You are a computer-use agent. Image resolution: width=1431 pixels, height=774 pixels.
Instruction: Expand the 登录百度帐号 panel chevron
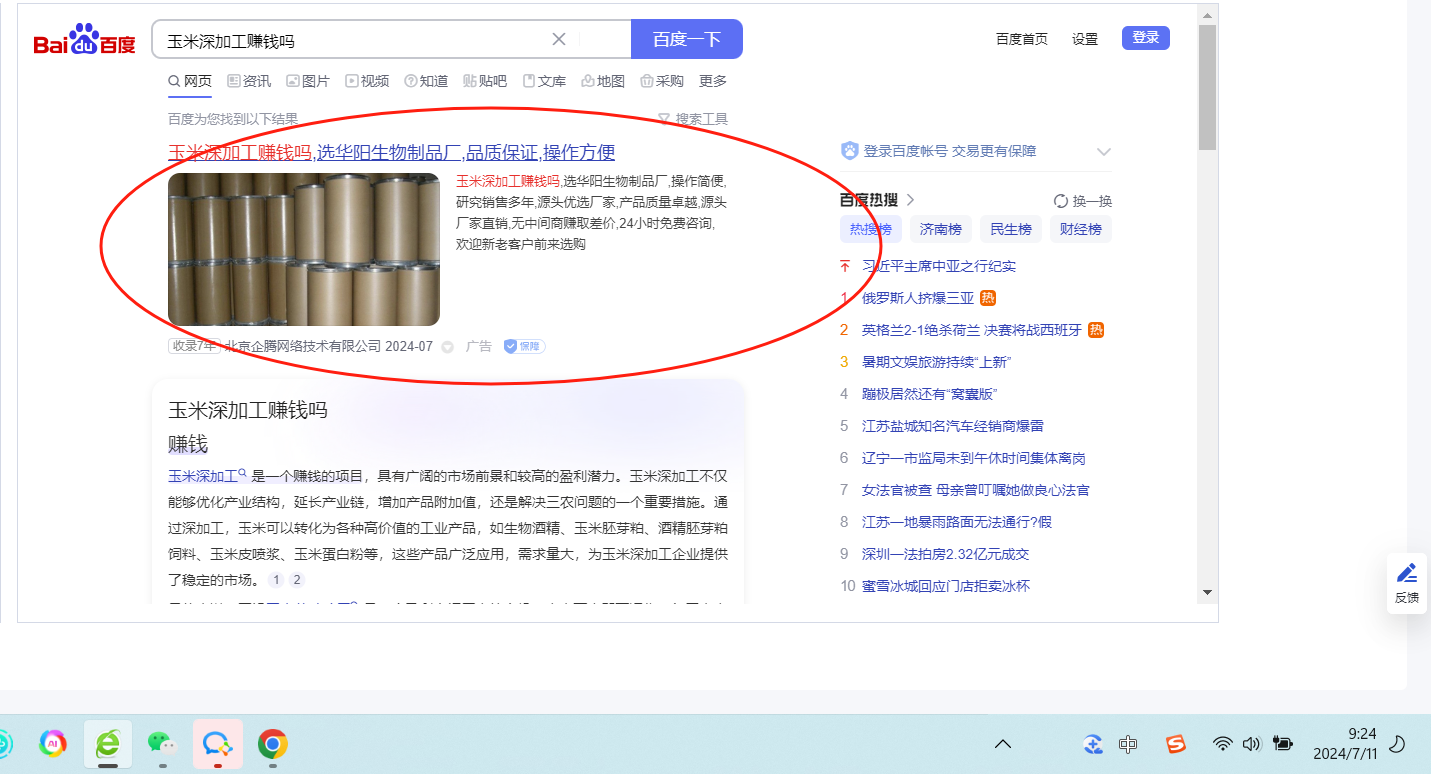click(x=1104, y=152)
